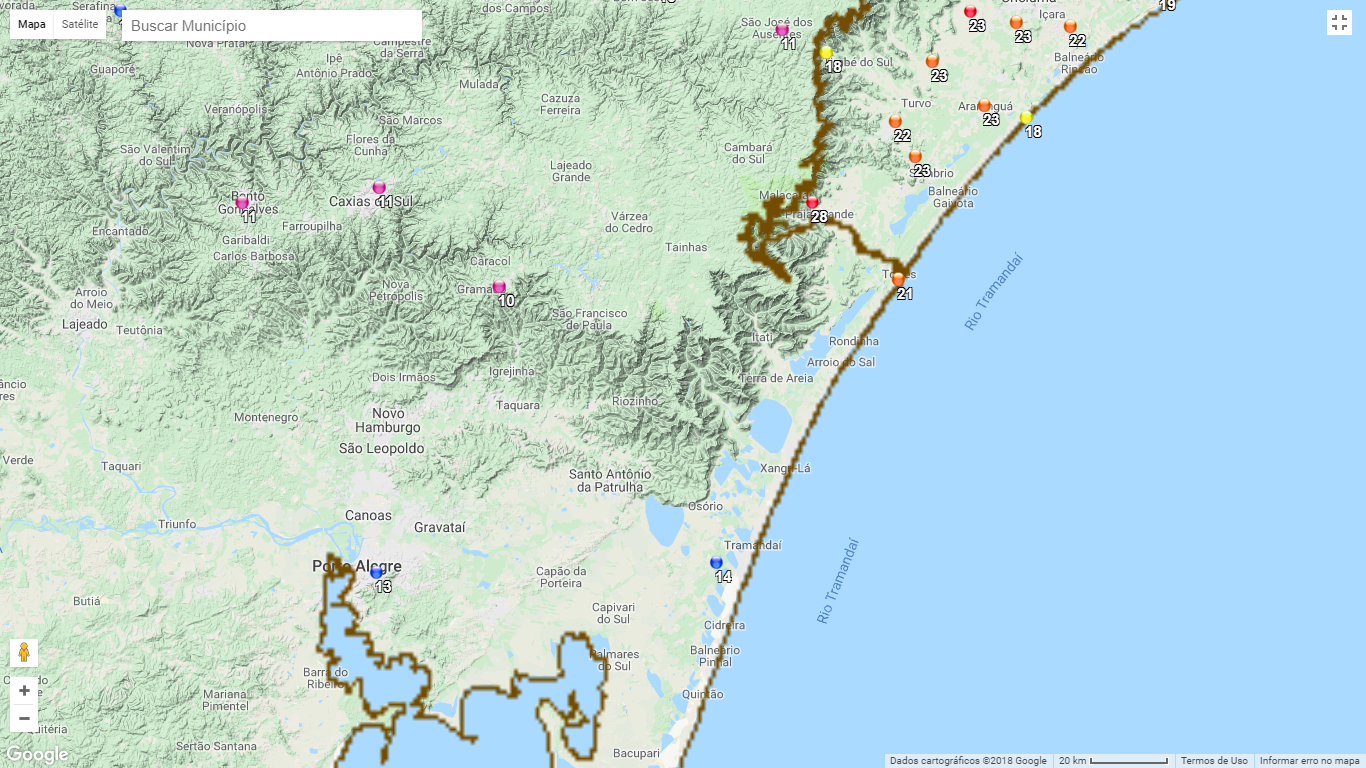Click the blue marker labeled 13 near Porto Alegre
Viewport: 1366px width, 768px height.
coord(376,573)
